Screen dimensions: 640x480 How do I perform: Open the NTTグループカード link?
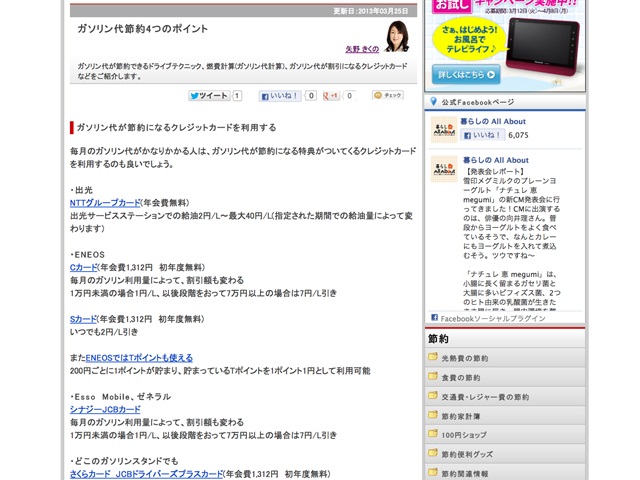click(x=105, y=203)
